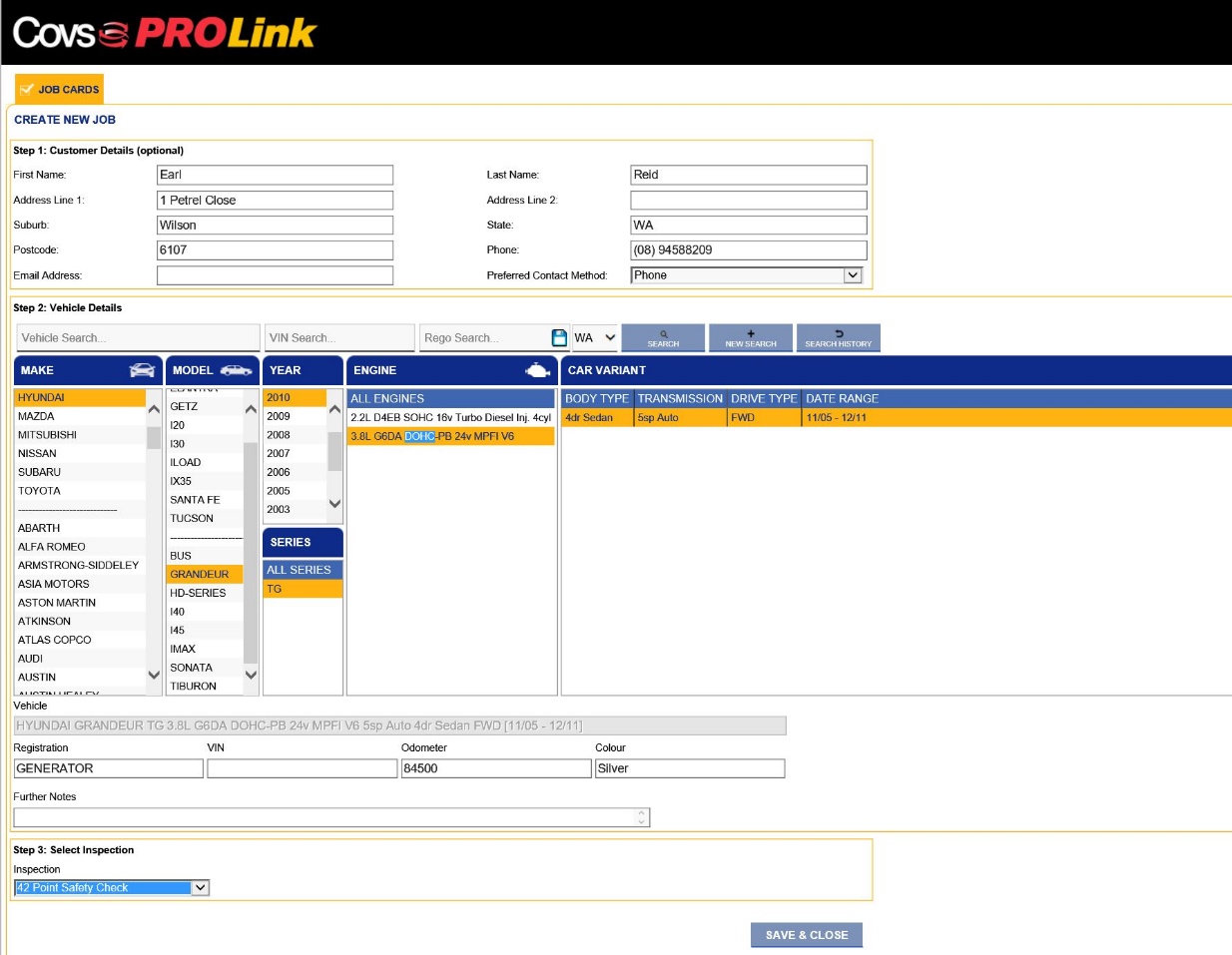Open Search History
Viewport: 1232px width, 955px height.
point(839,337)
